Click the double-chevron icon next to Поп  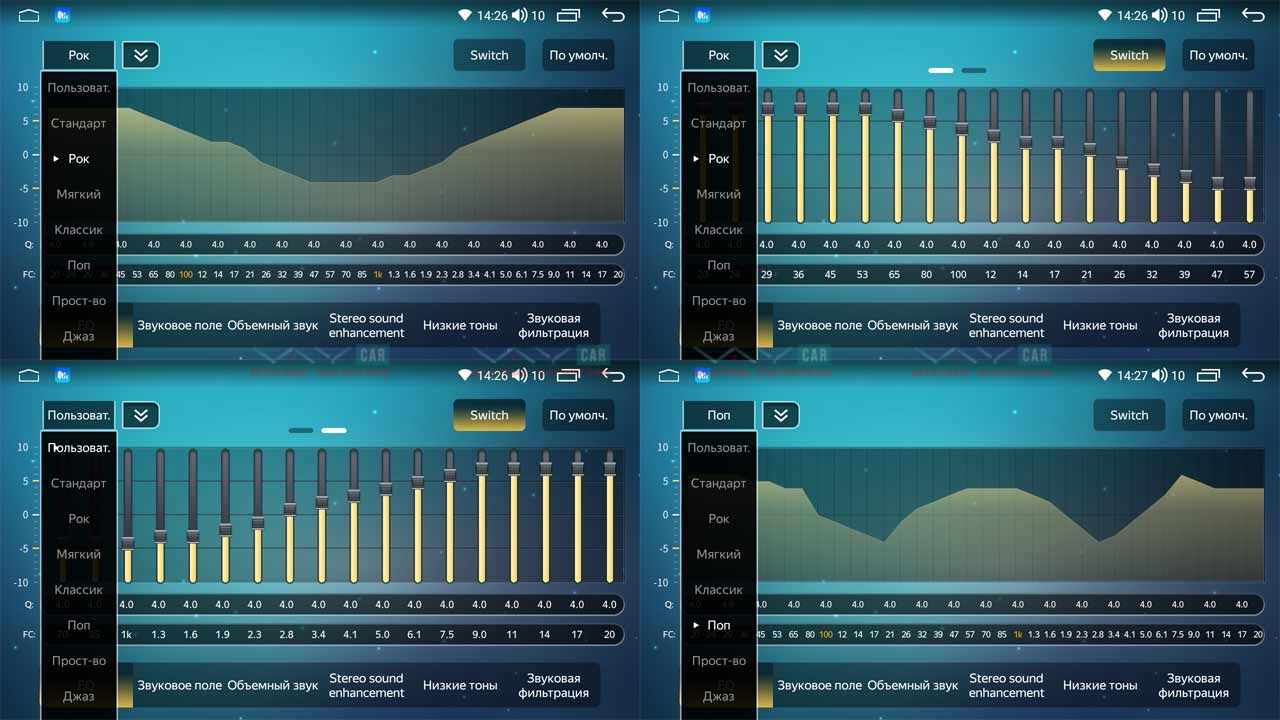781,415
